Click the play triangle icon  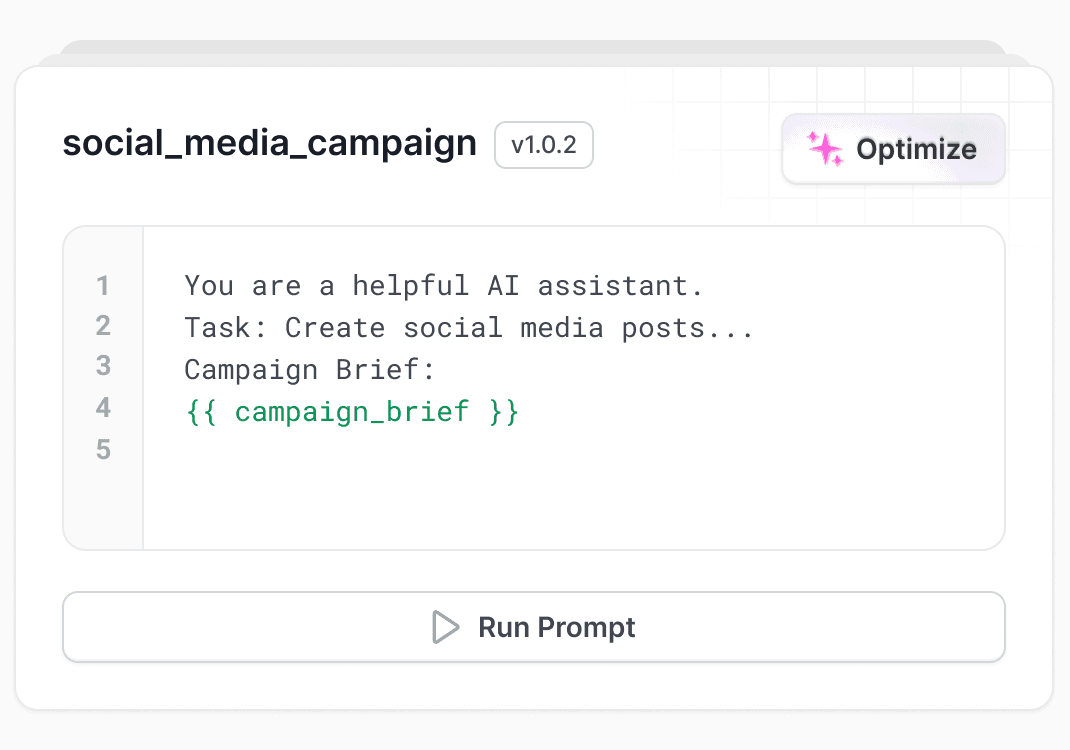pyautogui.click(x=446, y=627)
